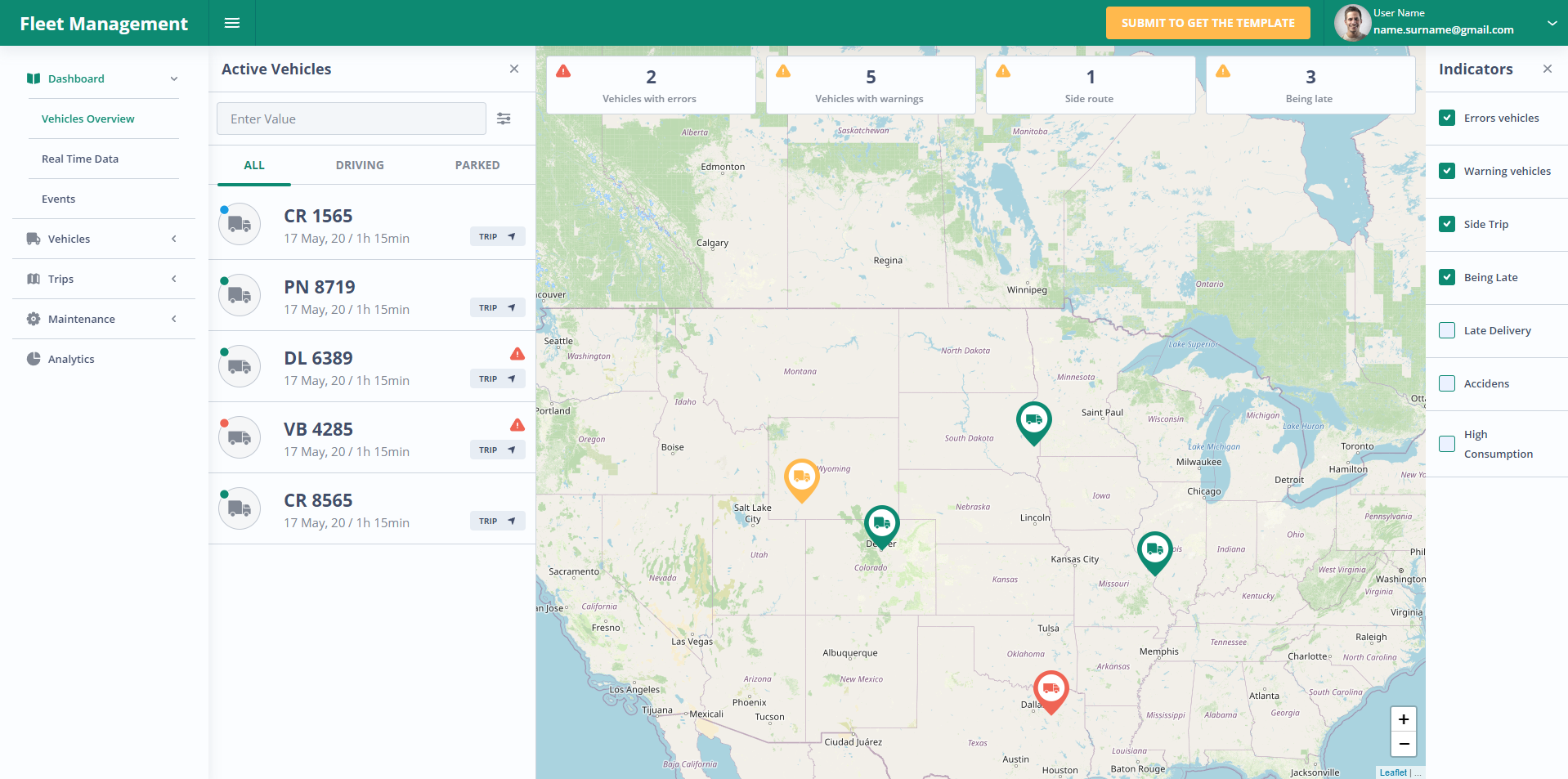Click Submit to Get the Template button
This screenshot has width=1568, height=779.
coord(1207,23)
